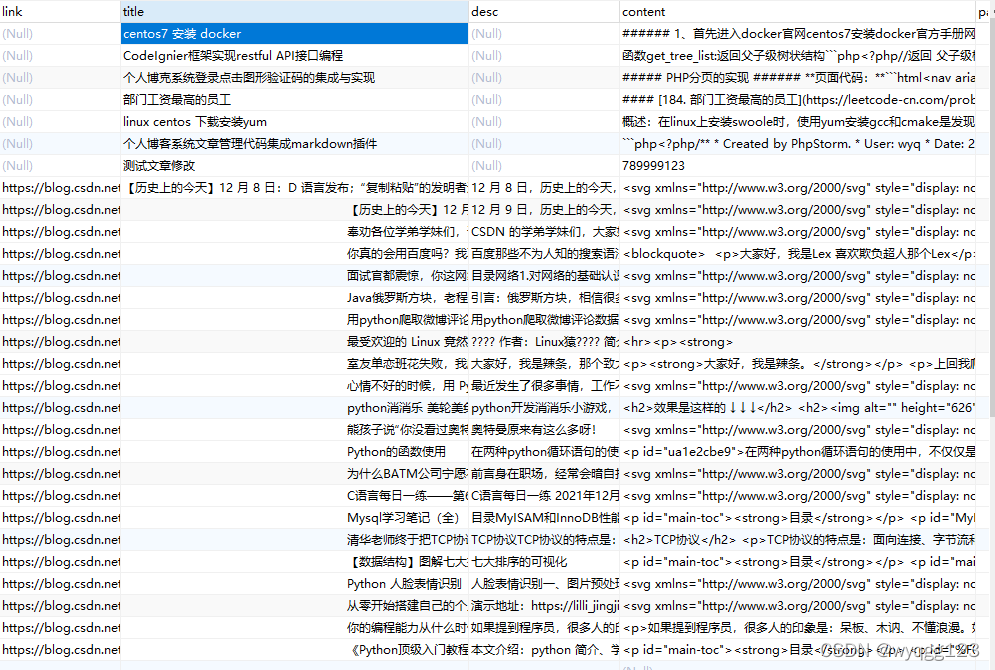Select title cell 'Python 人脸表情识别'
This screenshot has height=670, width=995.
pyautogui.click(x=294, y=584)
